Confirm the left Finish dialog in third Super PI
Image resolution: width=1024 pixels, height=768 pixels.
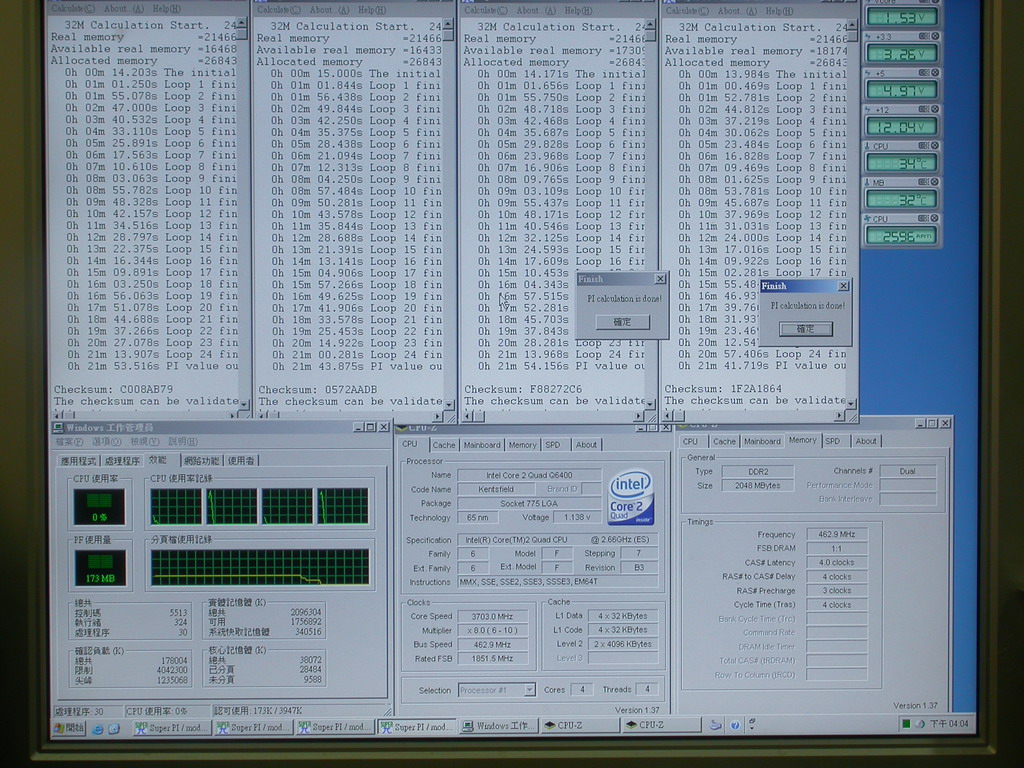click(621, 322)
